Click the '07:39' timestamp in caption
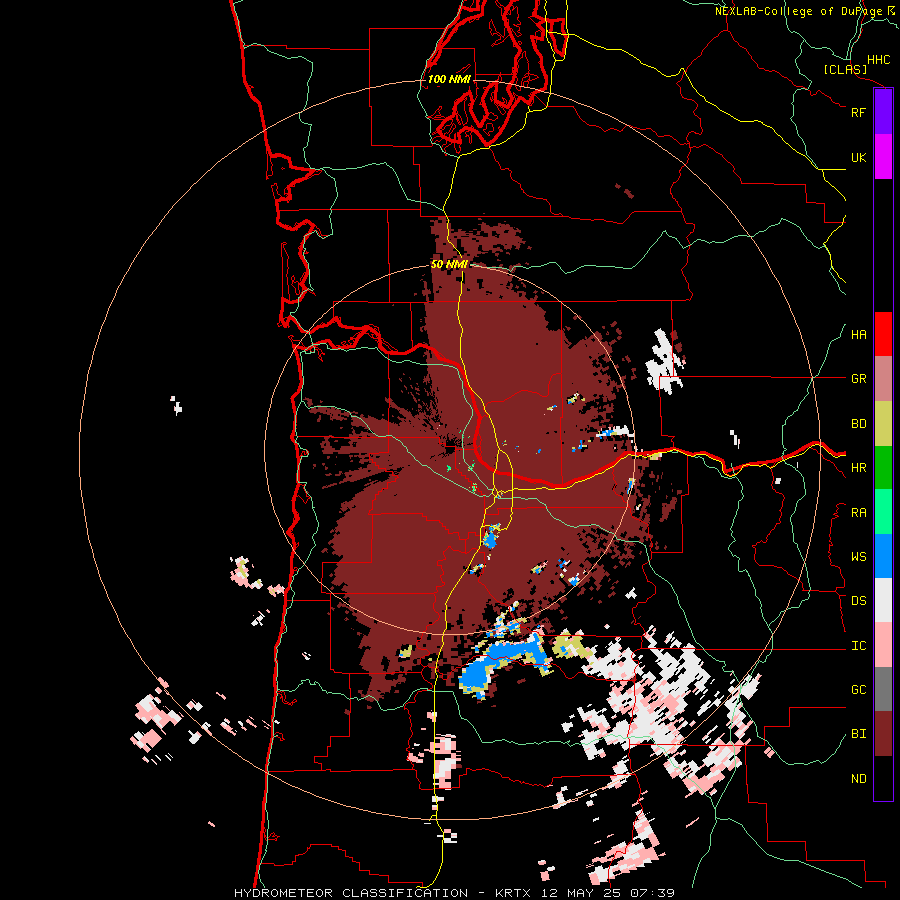 [652, 893]
